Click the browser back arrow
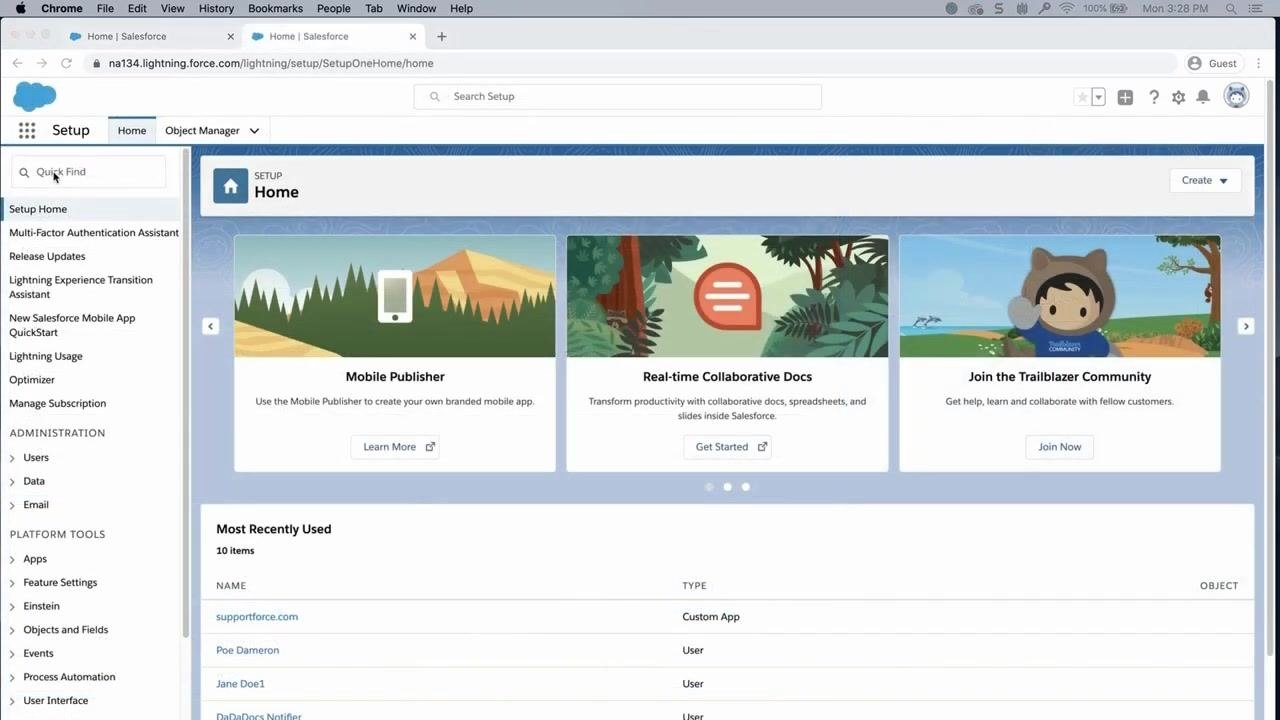 [x=18, y=63]
